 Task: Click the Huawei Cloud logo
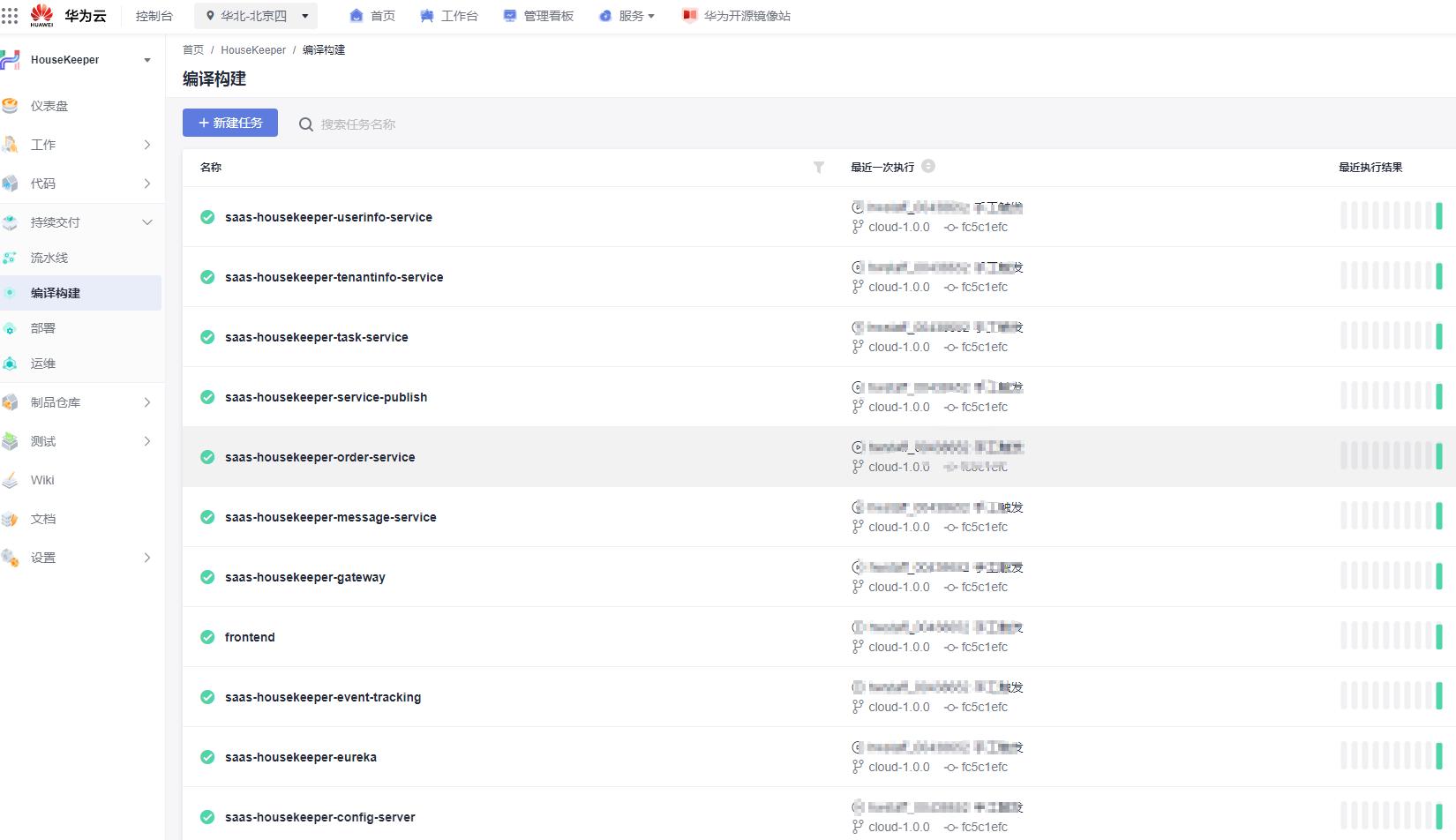pyautogui.click(x=68, y=15)
